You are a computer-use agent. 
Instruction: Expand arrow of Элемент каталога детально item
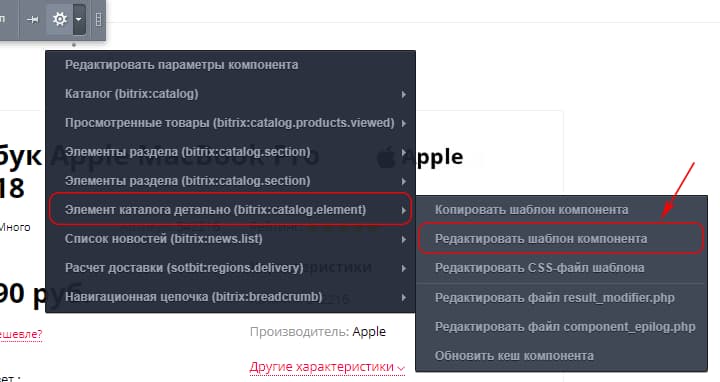[403, 210]
